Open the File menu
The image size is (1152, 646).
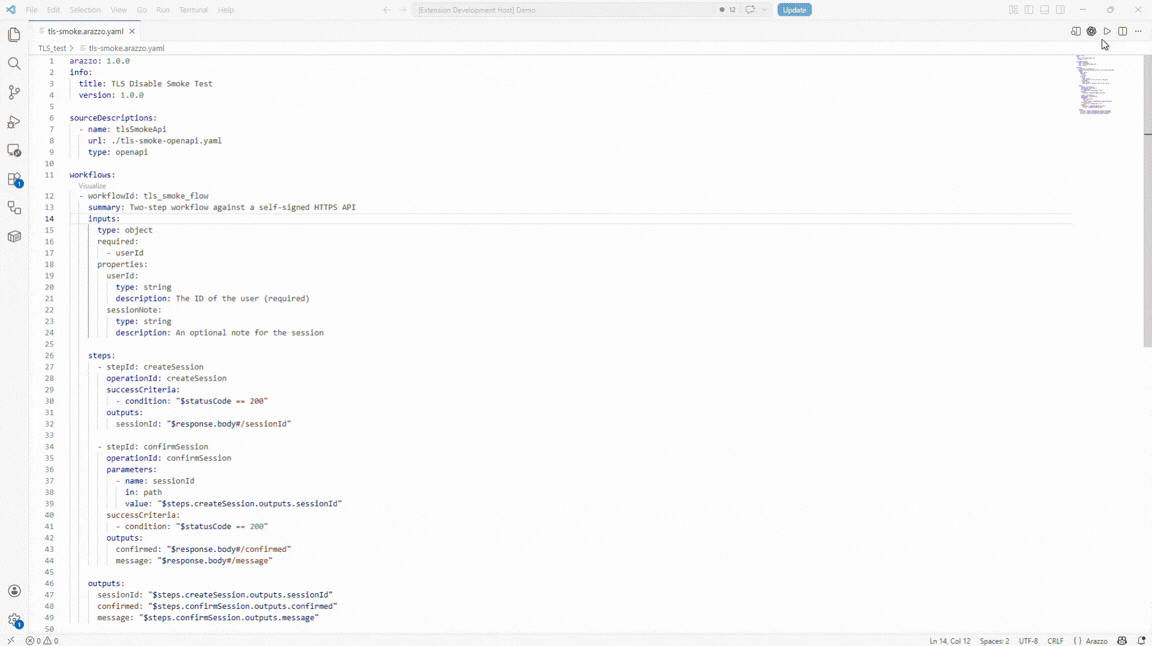[32, 10]
